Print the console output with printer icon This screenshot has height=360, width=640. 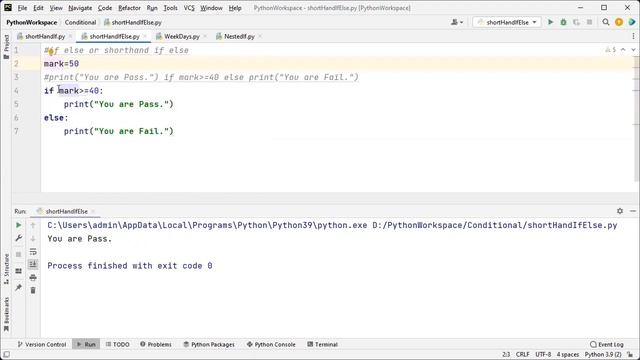(x=33, y=278)
